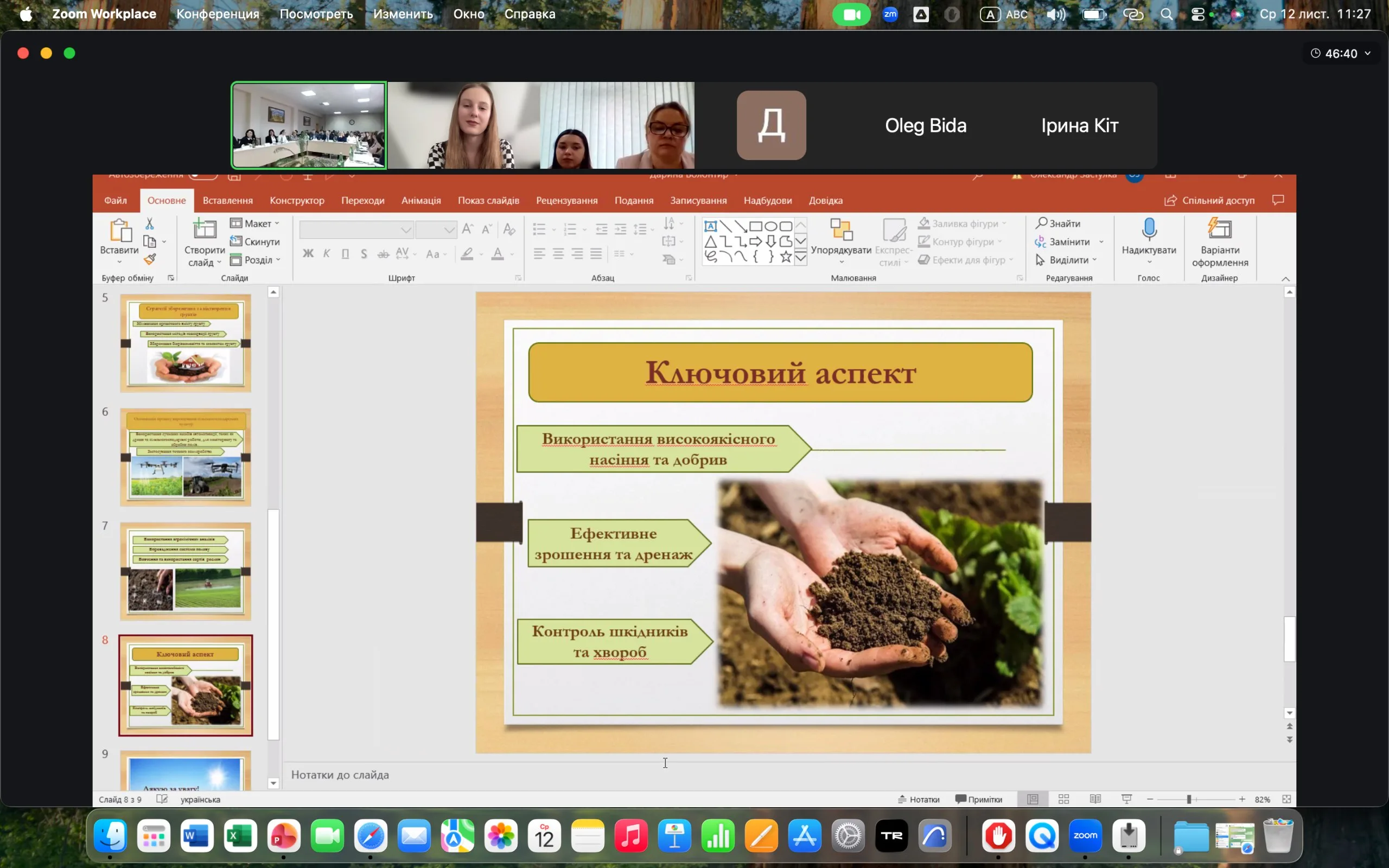The image size is (1389, 868).
Task: Open the Конструктор ribbon tab
Action: [297, 200]
